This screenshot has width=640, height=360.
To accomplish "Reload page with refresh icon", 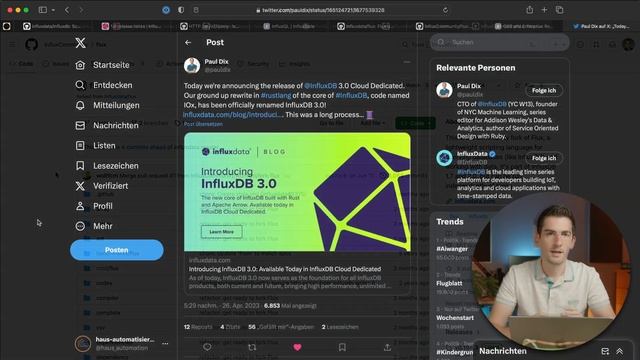I will coord(445,10).
